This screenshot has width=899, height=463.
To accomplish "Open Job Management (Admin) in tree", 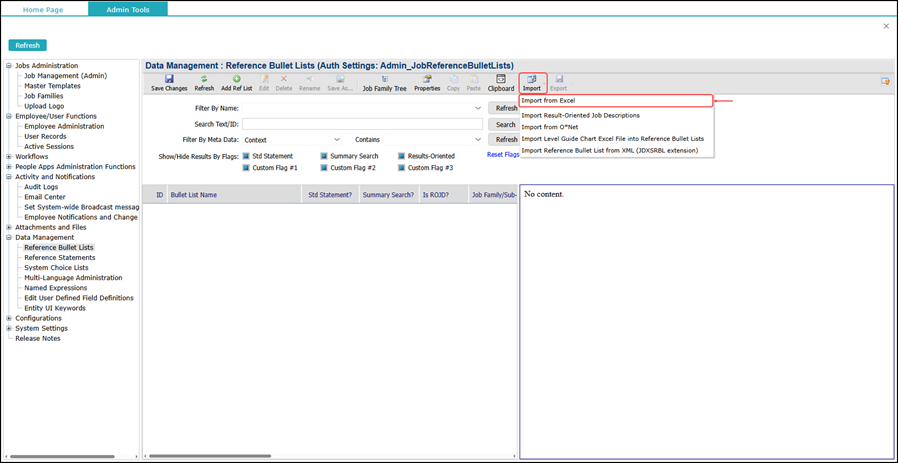I will (65, 76).
